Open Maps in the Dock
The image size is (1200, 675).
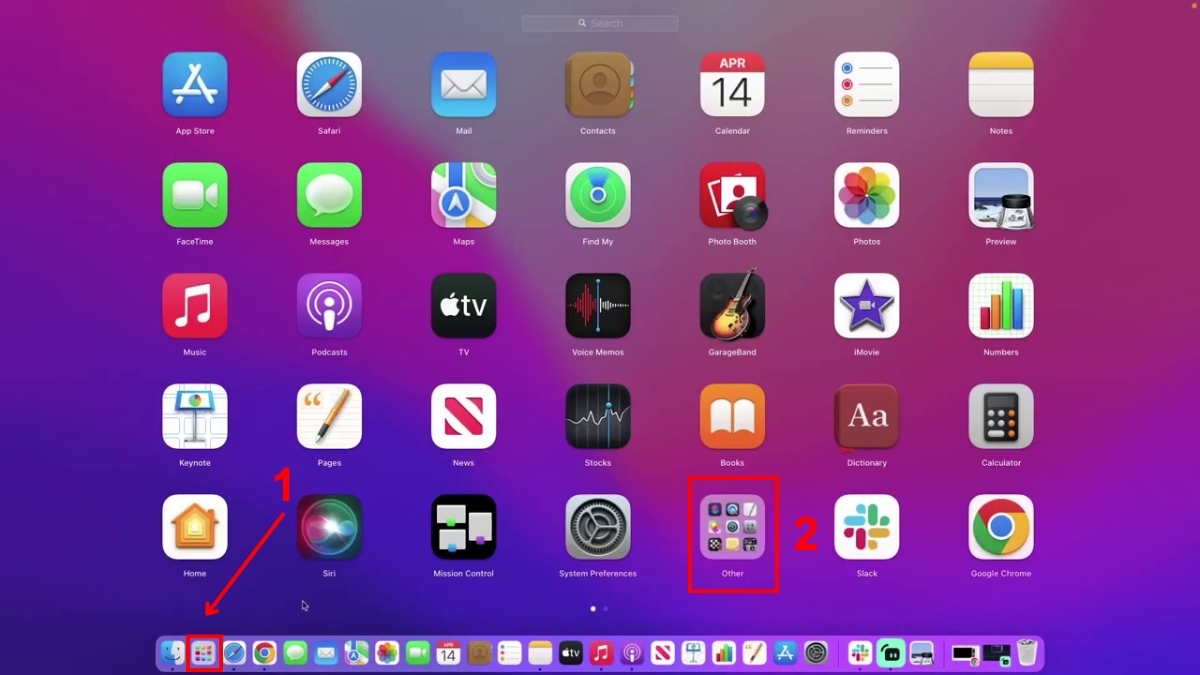(356, 653)
